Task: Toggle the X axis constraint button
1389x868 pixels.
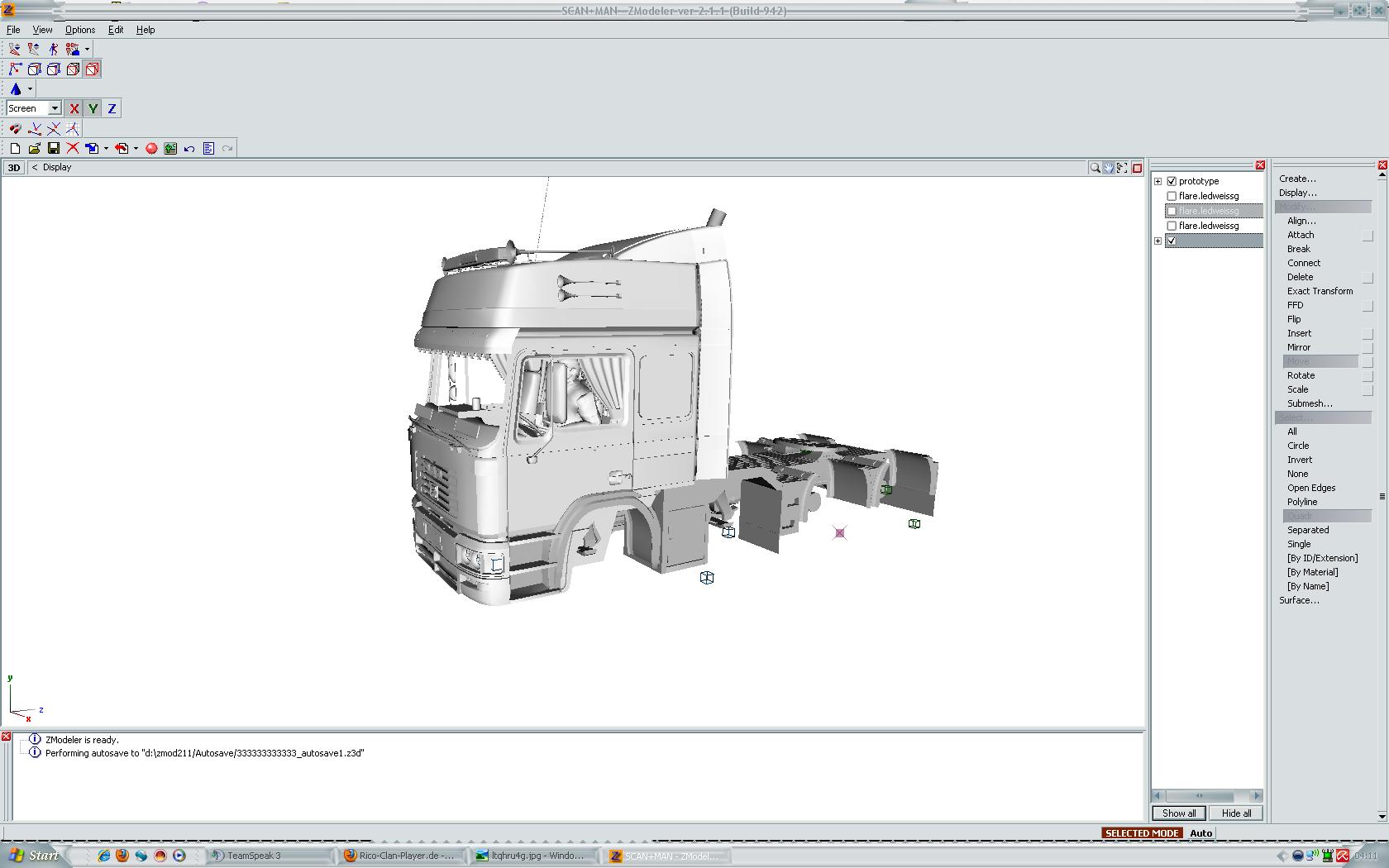Action: coord(74,108)
